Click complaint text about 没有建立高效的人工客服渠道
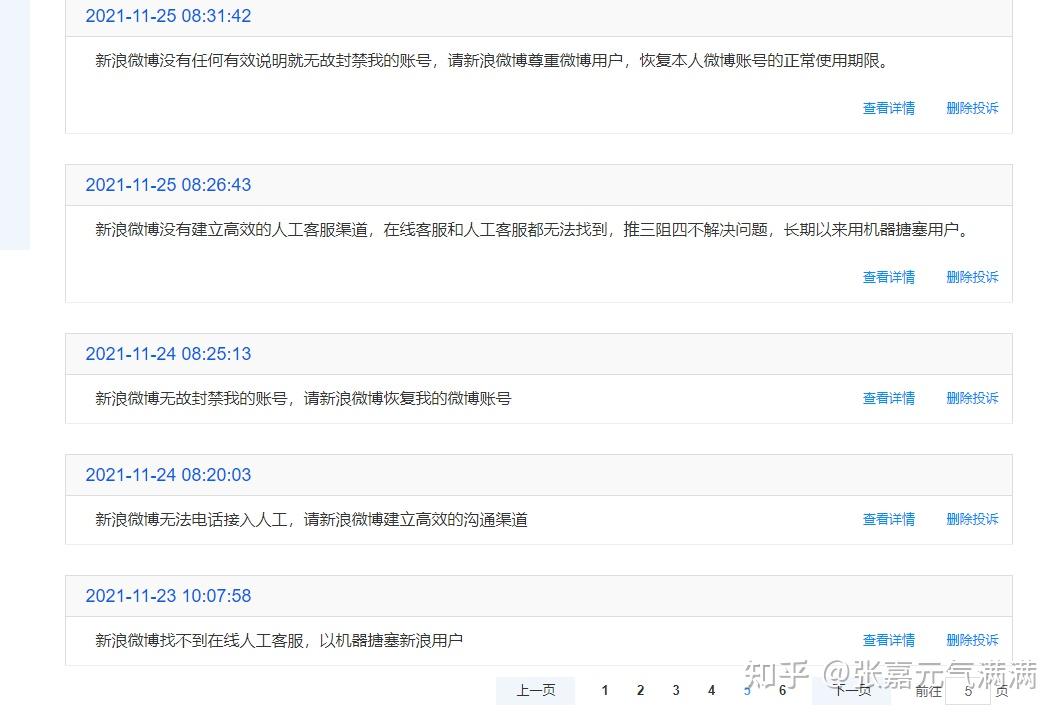 coord(531,230)
